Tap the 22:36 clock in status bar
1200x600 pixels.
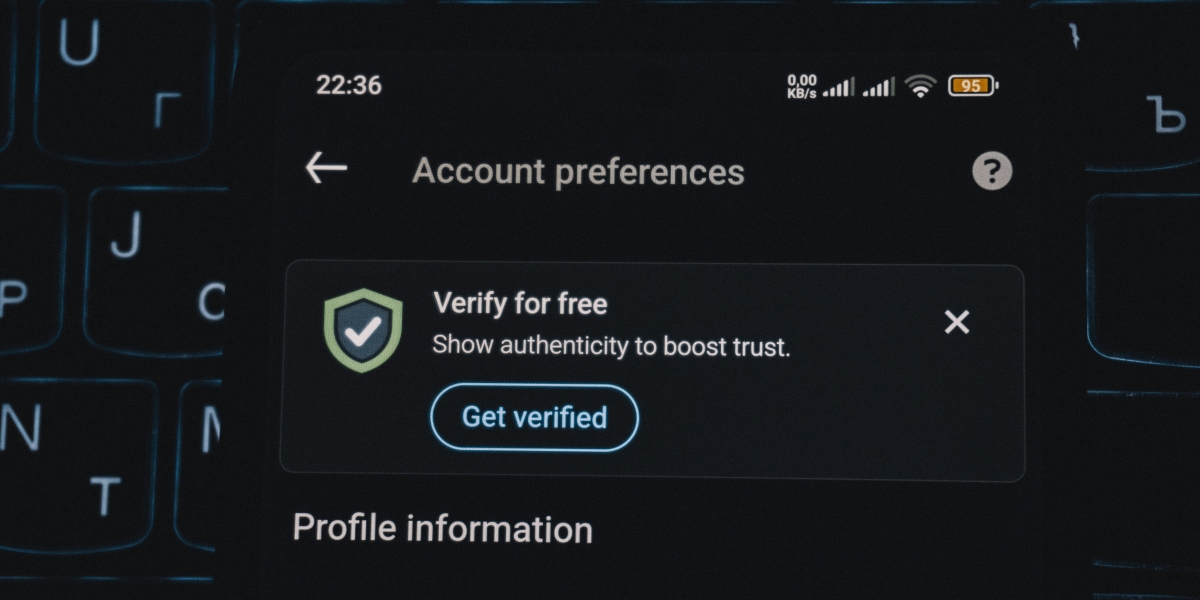(349, 86)
